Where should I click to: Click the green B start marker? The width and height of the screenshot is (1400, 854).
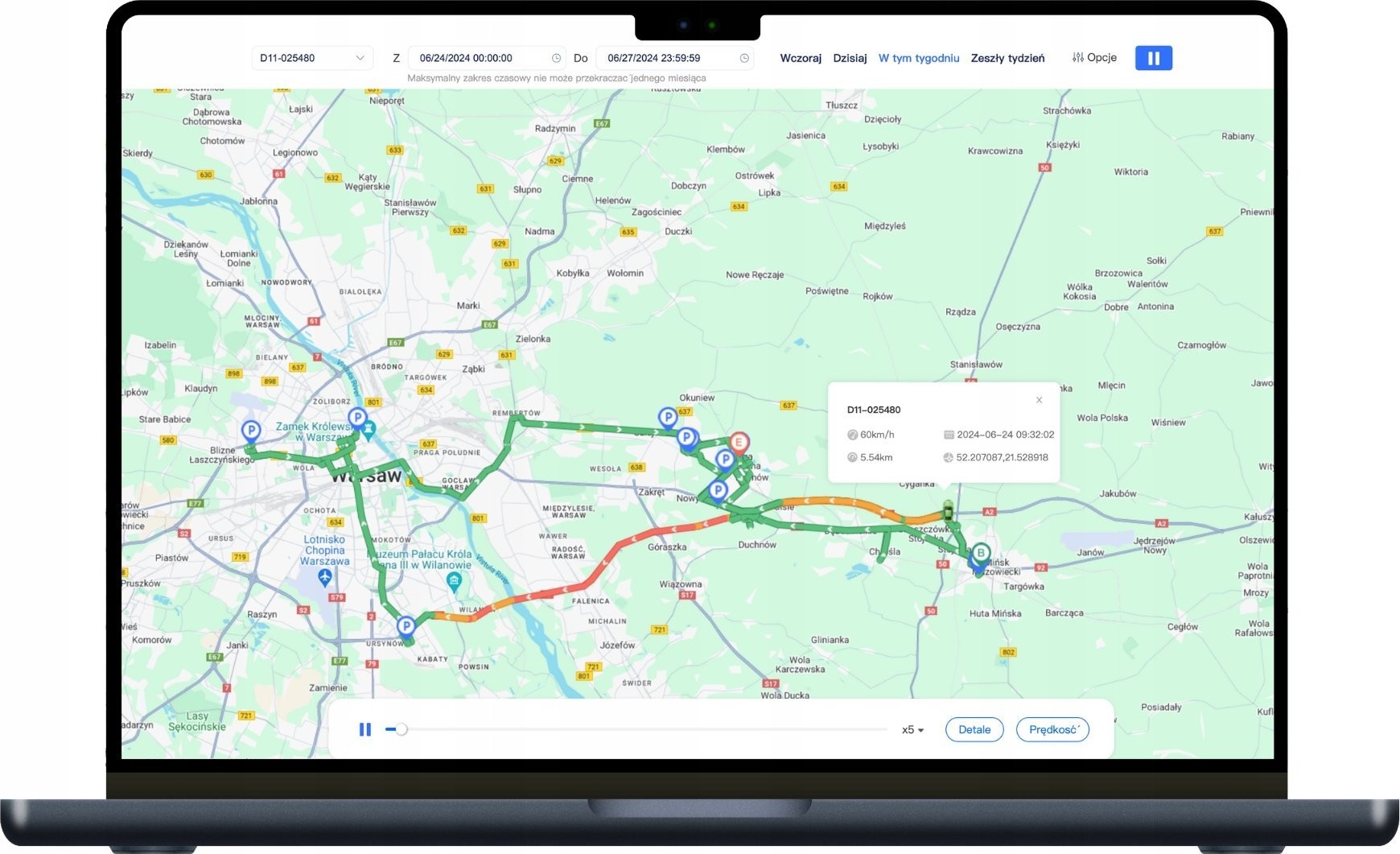[981, 553]
